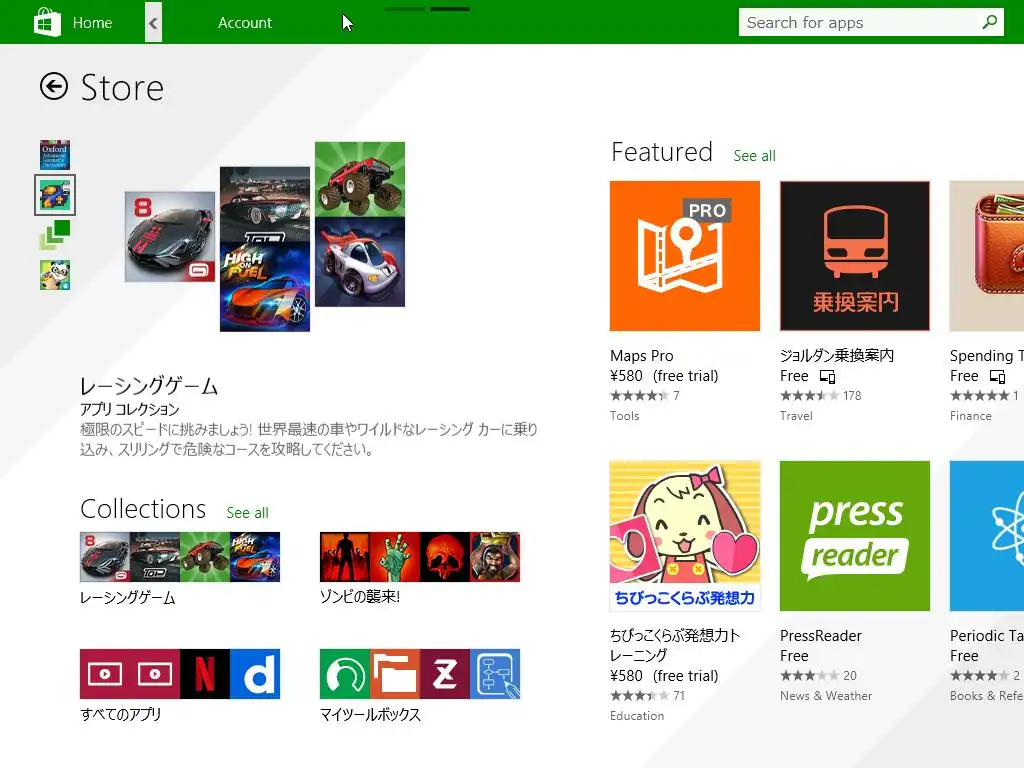Click the すべてのアプリ collection label
Screen dimensions: 1024x768
[x=120, y=714]
